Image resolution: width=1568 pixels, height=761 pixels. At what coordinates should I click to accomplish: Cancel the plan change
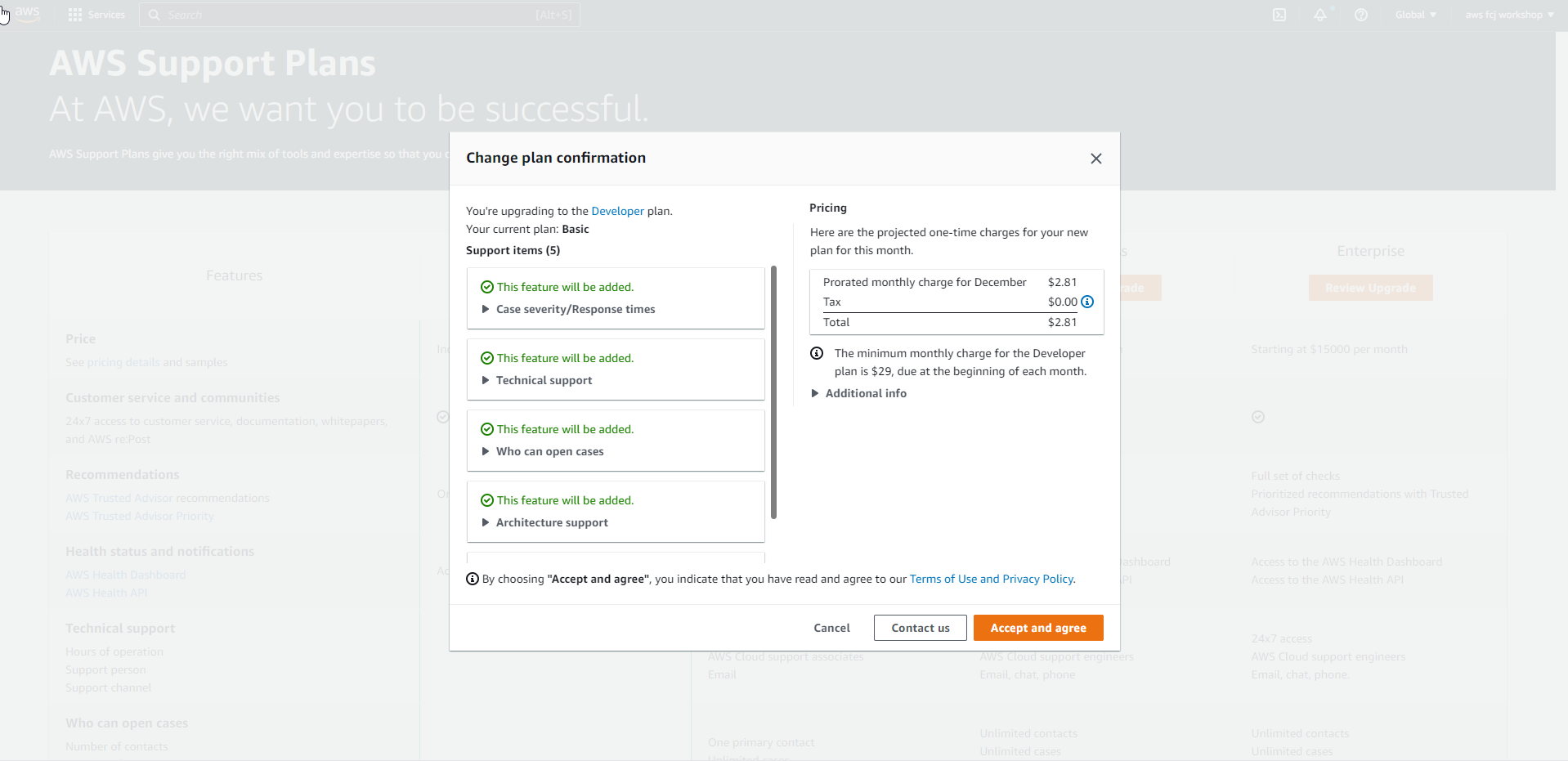831,628
